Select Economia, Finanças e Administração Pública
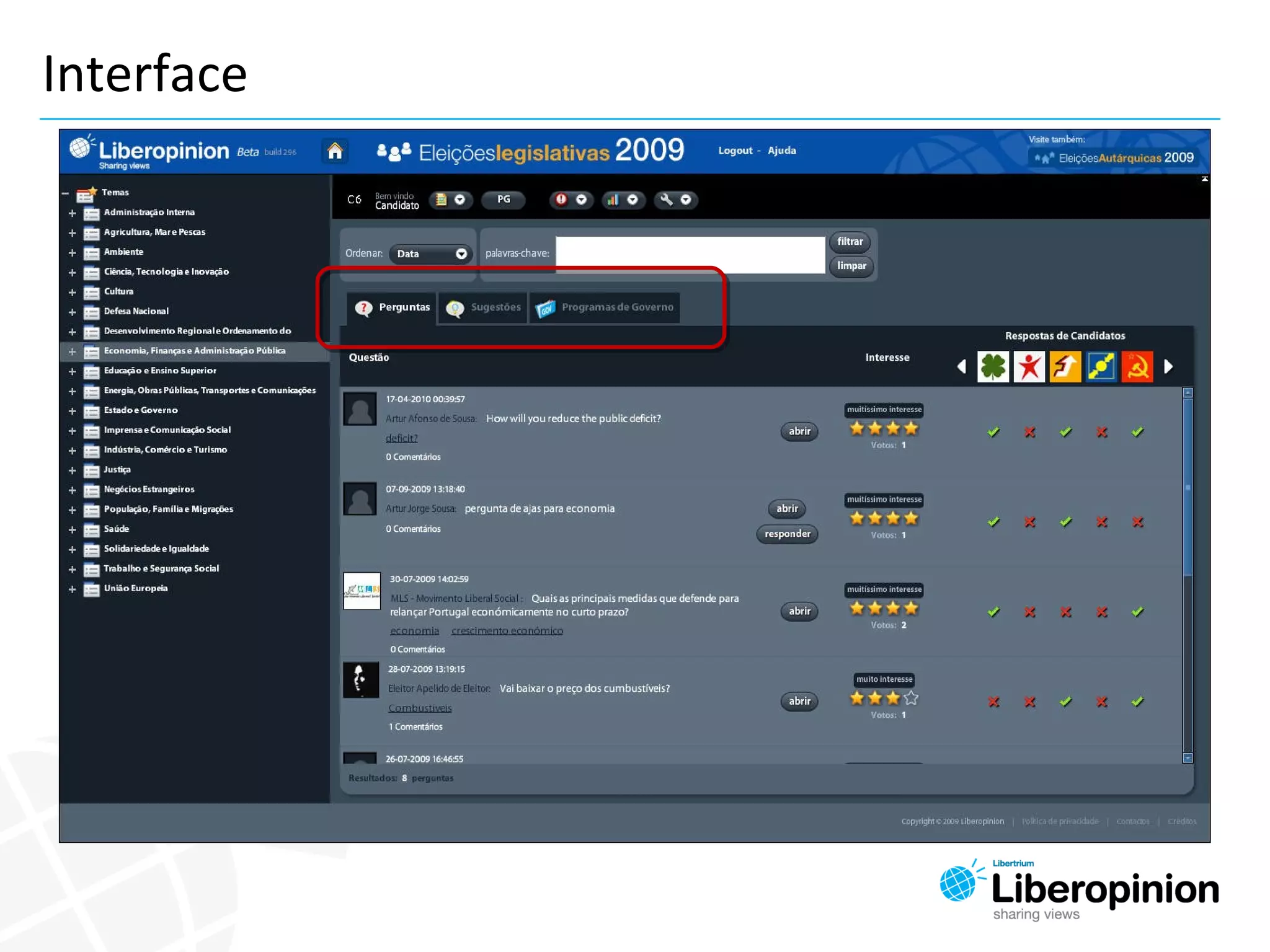The width and height of the screenshot is (1270, 952). pos(195,351)
